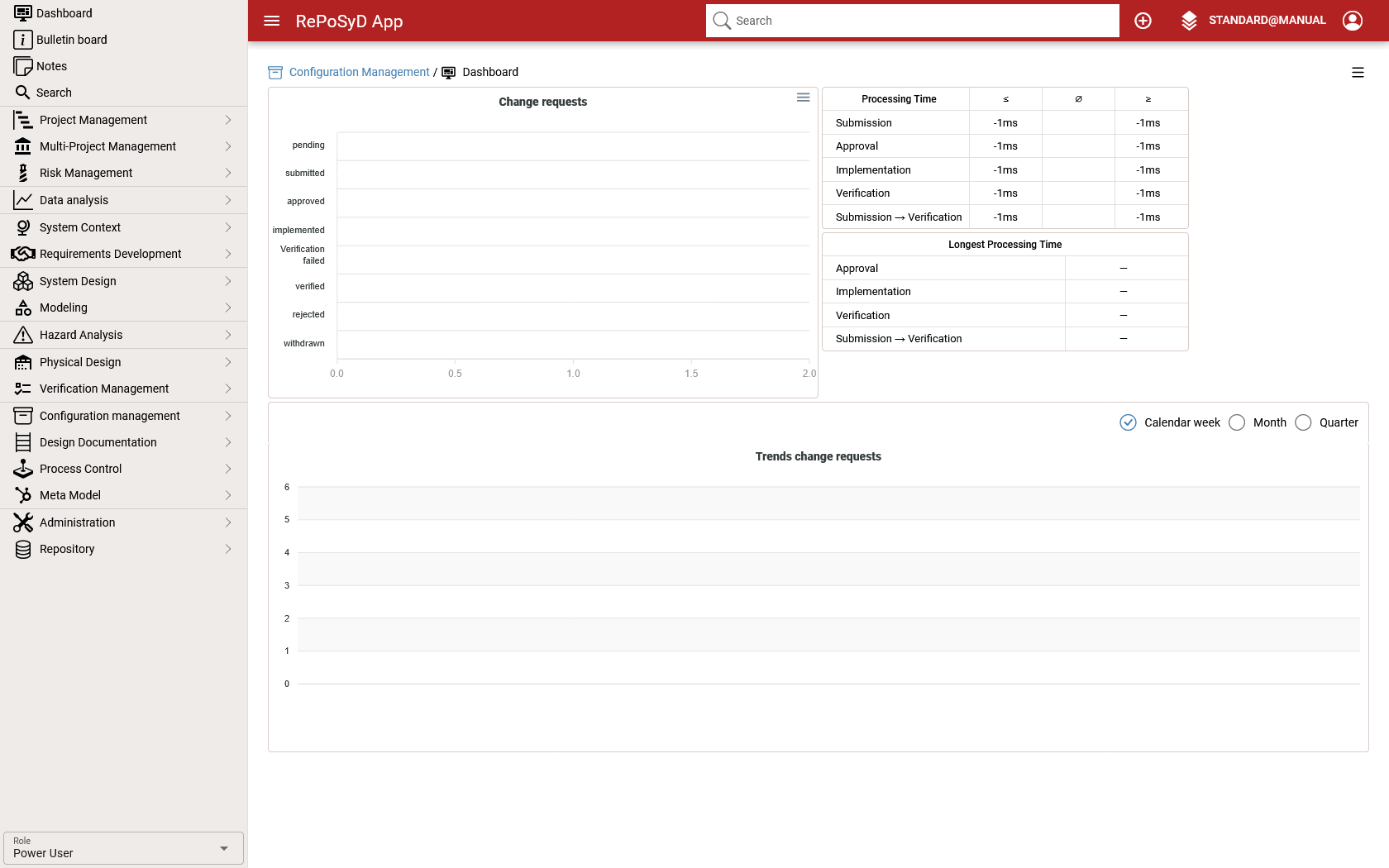Open the Notes sidebar item
Image resolution: width=1389 pixels, height=868 pixels.
(x=123, y=66)
